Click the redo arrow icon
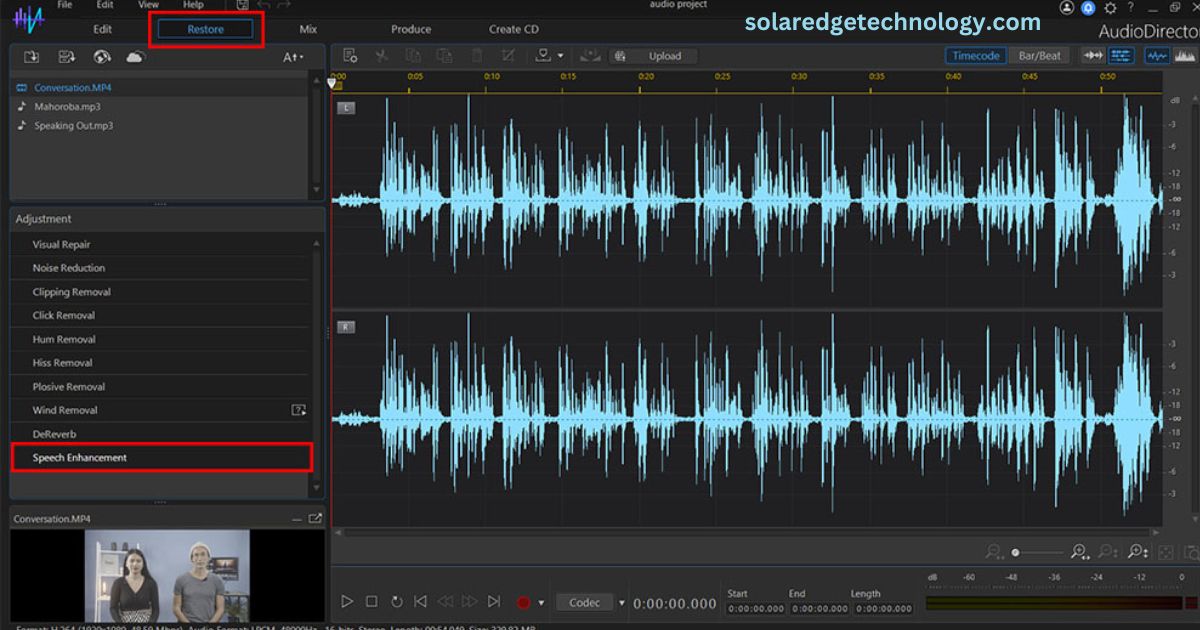 tap(285, 5)
